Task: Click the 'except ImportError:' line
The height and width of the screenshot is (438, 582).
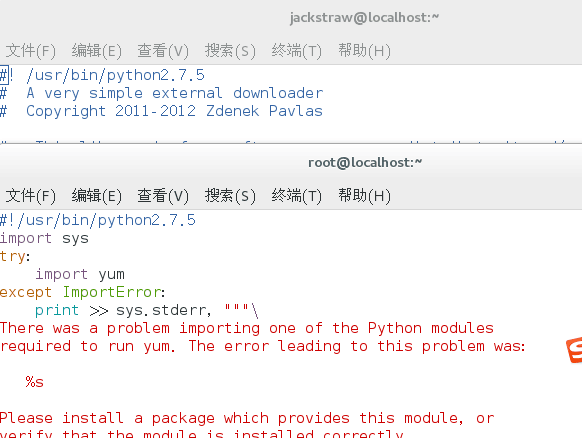Action: coord(82,292)
